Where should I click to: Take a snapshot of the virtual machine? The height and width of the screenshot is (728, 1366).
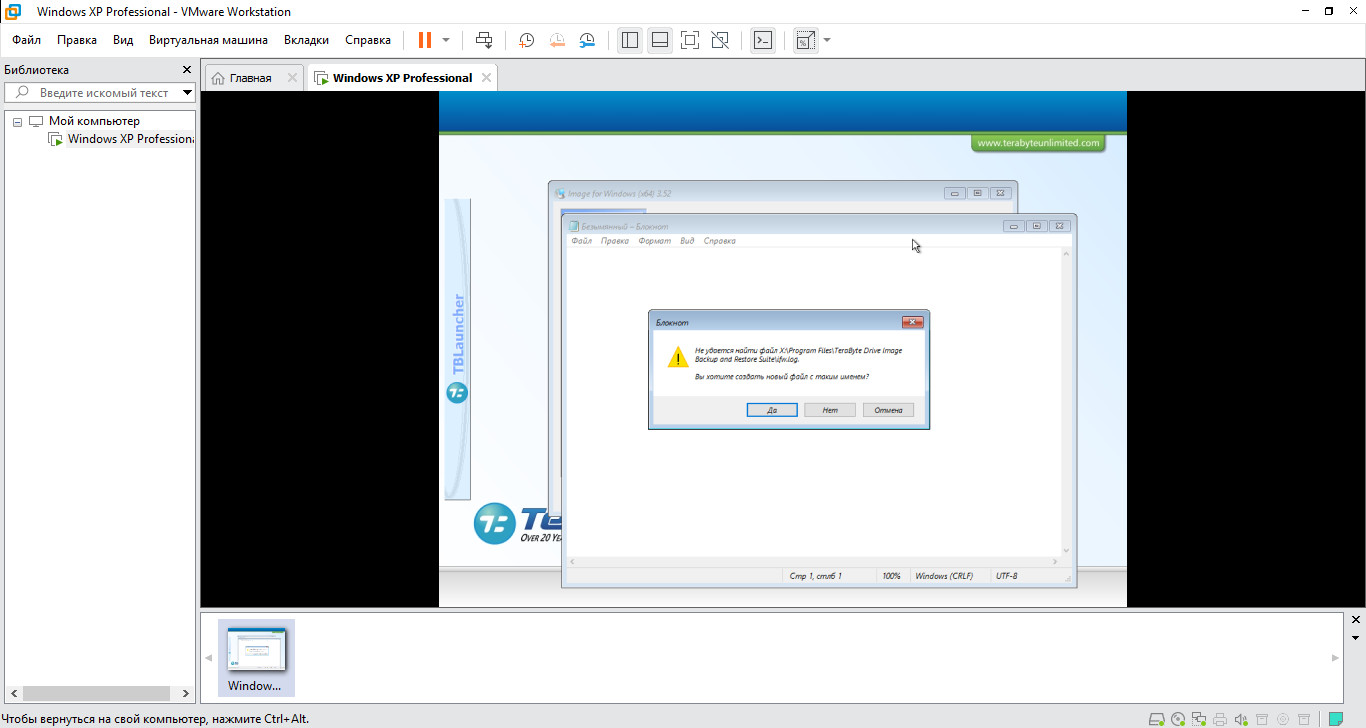(x=526, y=40)
